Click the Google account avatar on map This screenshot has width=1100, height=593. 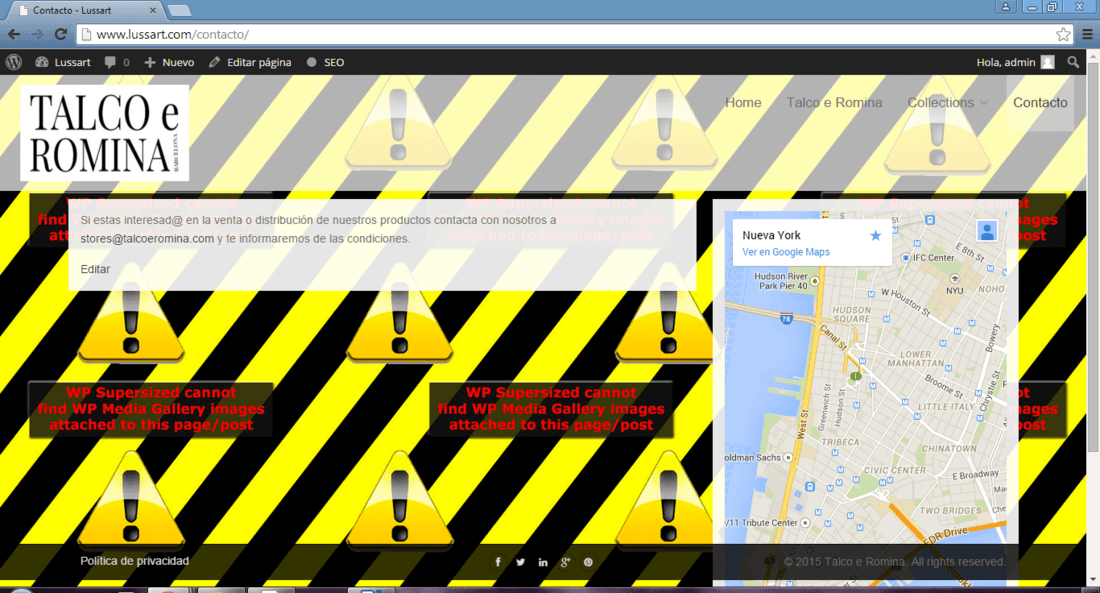coord(987,231)
